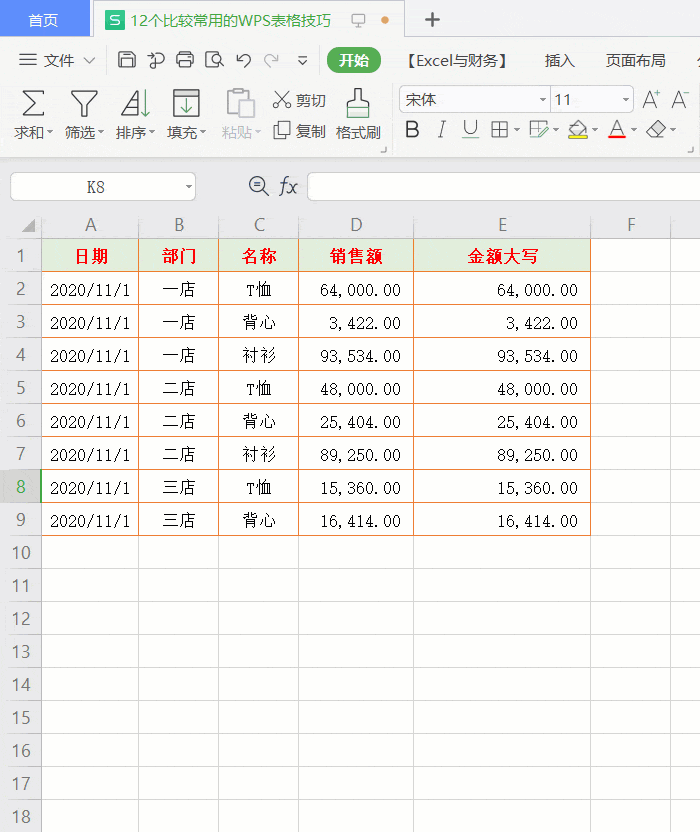The width and height of the screenshot is (700, 832).
Task: Increase font size with the A+ icon
Action: click(x=650, y=99)
